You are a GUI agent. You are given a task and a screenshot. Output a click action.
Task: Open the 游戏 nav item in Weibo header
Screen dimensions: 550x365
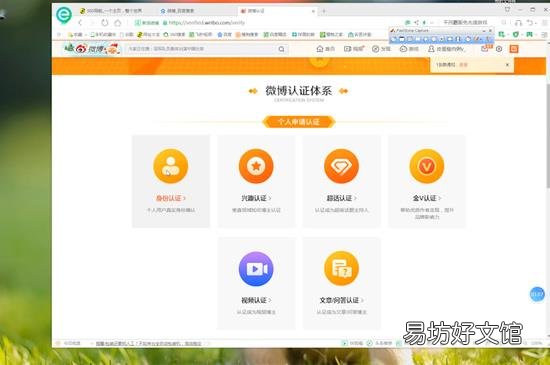point(409,49)
